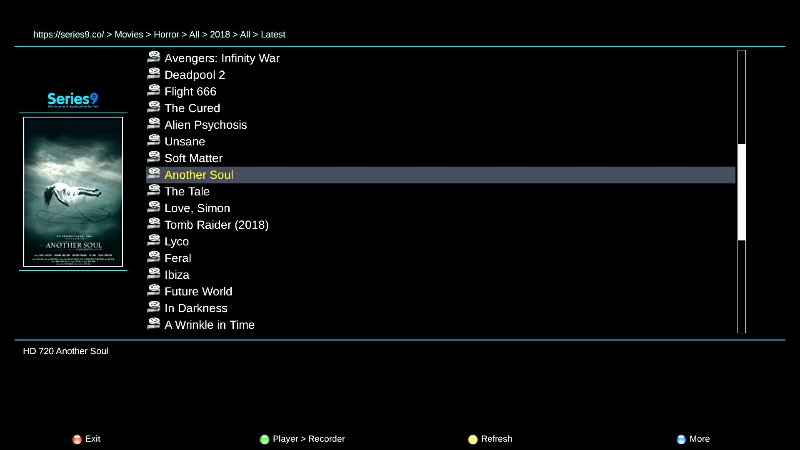Go to Horror in the breadcrumb
Image resolution: width=800 pixels, height=450 pixels.
pyautogui.click(x=166, y=35)
